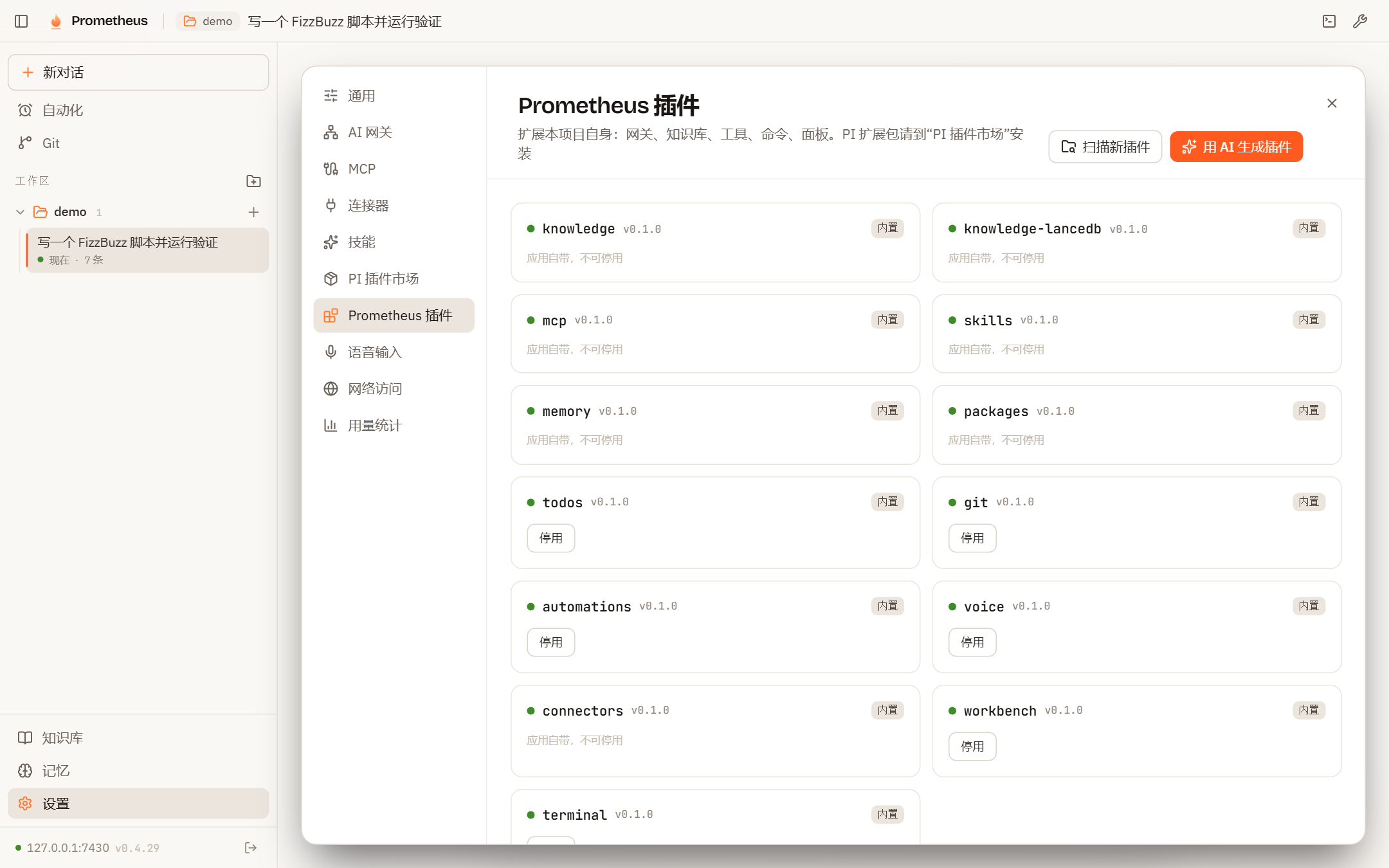Click the 扫描新插件 button
The image size is (1389, 868).
click(x=1105, y=147)
